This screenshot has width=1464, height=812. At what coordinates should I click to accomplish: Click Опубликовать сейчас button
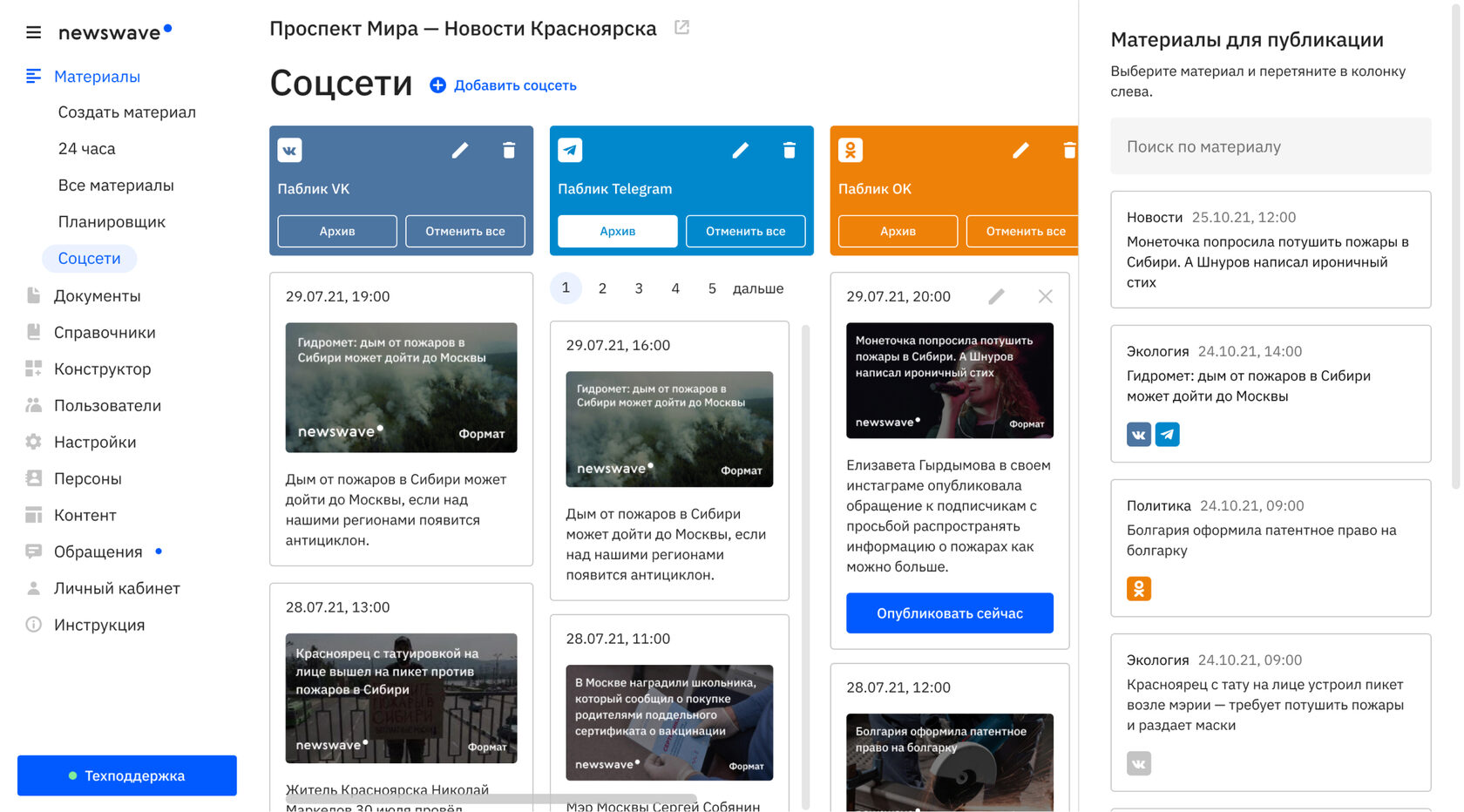point(950,613)
